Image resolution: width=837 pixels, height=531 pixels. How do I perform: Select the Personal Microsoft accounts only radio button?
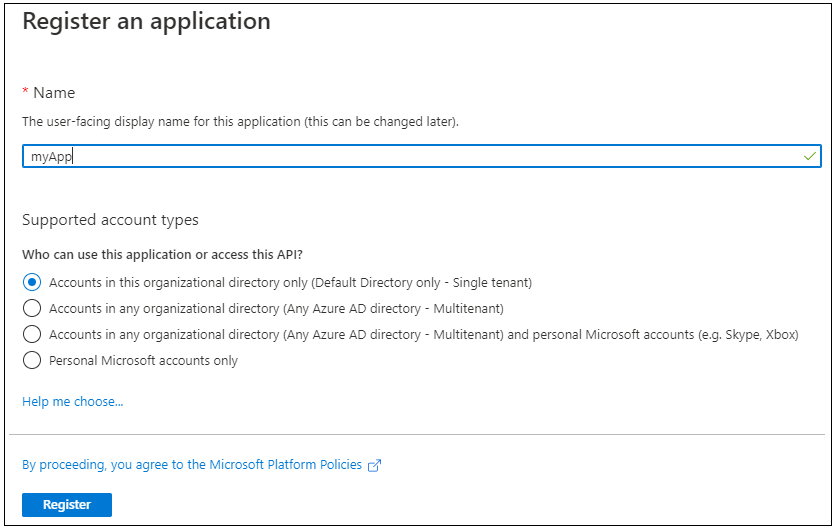pyautogui.click(x=32, y=360)
